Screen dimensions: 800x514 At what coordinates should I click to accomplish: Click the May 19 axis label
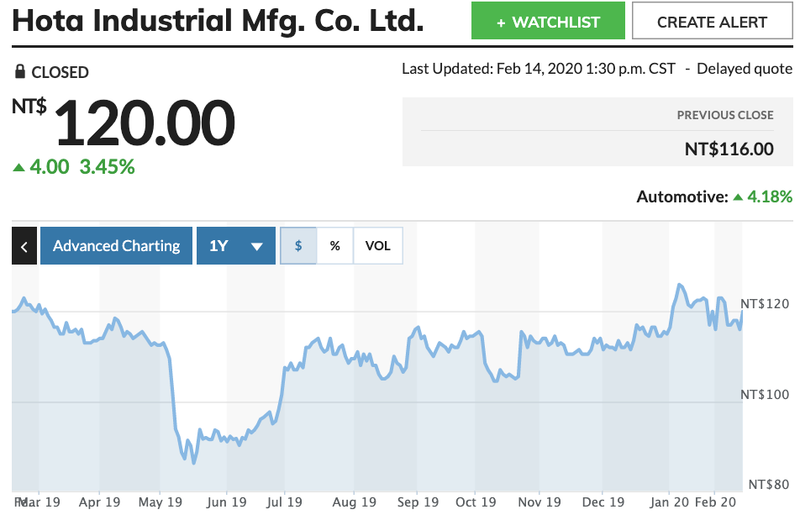tap(160, 502)
